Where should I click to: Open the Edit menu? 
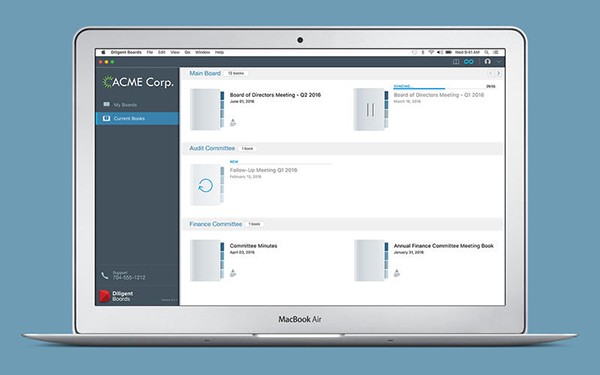click(162, 52)
